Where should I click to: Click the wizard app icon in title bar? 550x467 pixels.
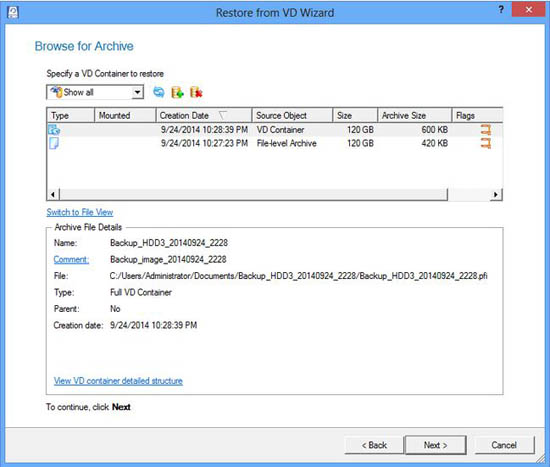(x=13, y=13)
